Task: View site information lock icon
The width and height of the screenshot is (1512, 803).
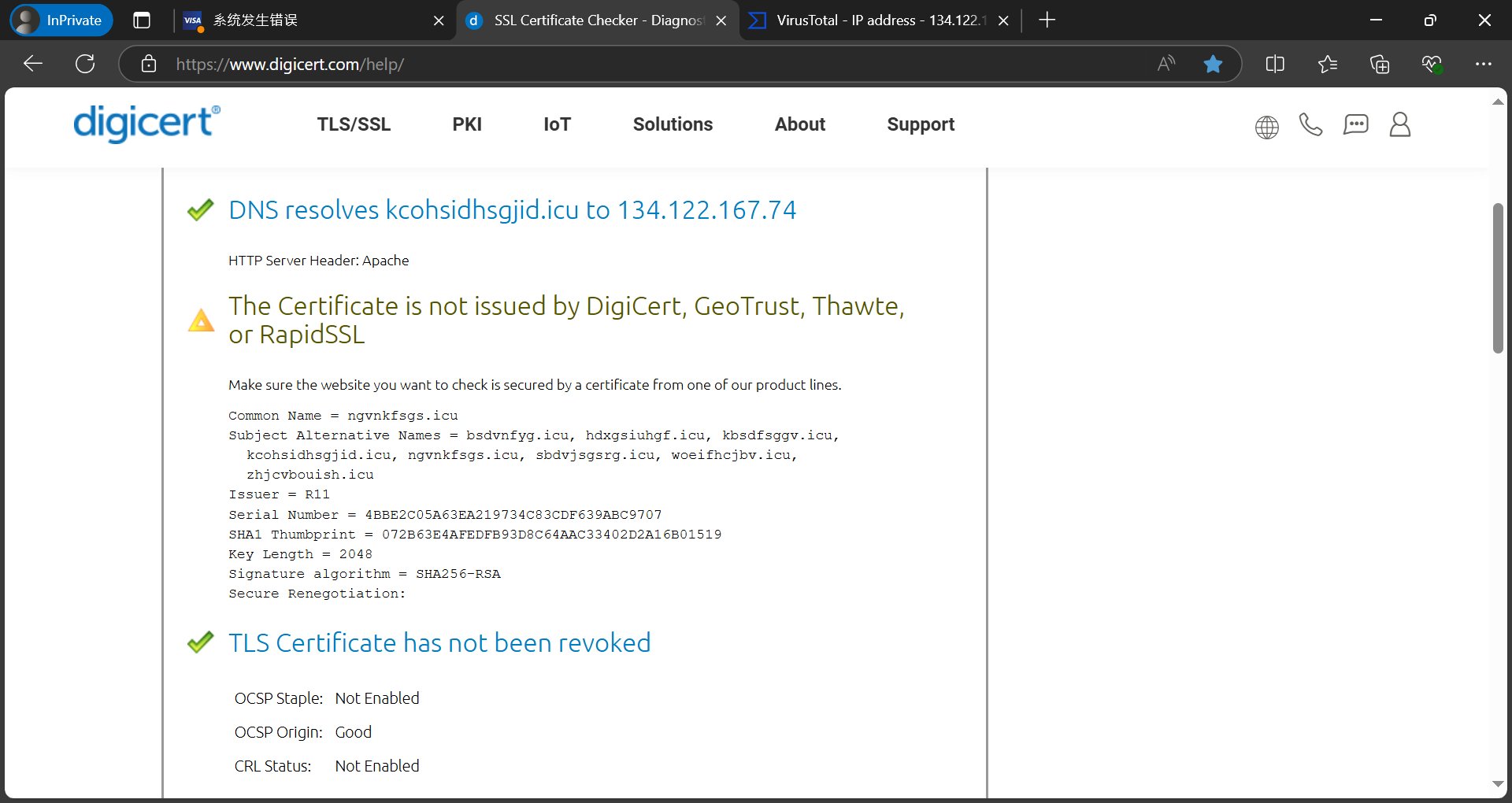Action: point(149,64)
